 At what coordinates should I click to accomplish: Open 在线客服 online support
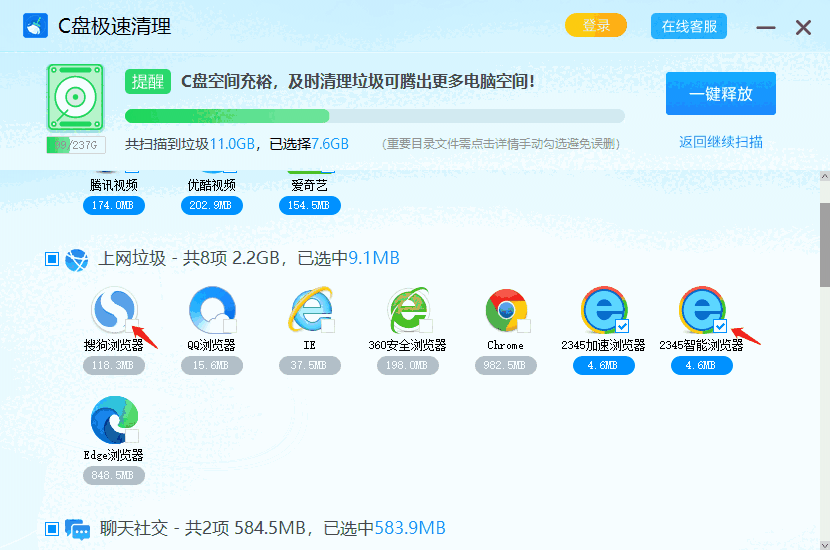[x=689, y=26]
